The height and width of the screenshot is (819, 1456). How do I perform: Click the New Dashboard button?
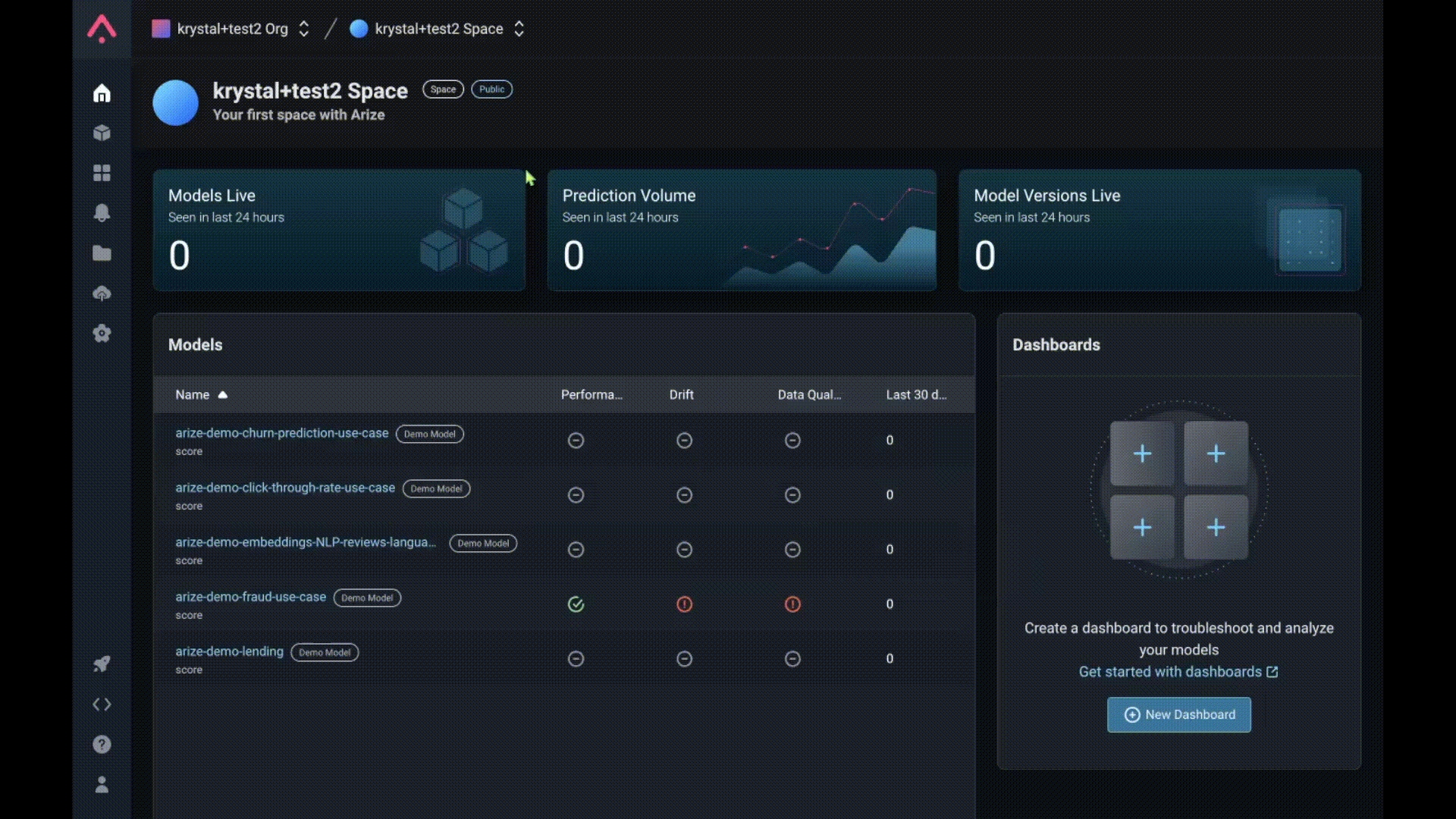click(x=1178, y=715)
